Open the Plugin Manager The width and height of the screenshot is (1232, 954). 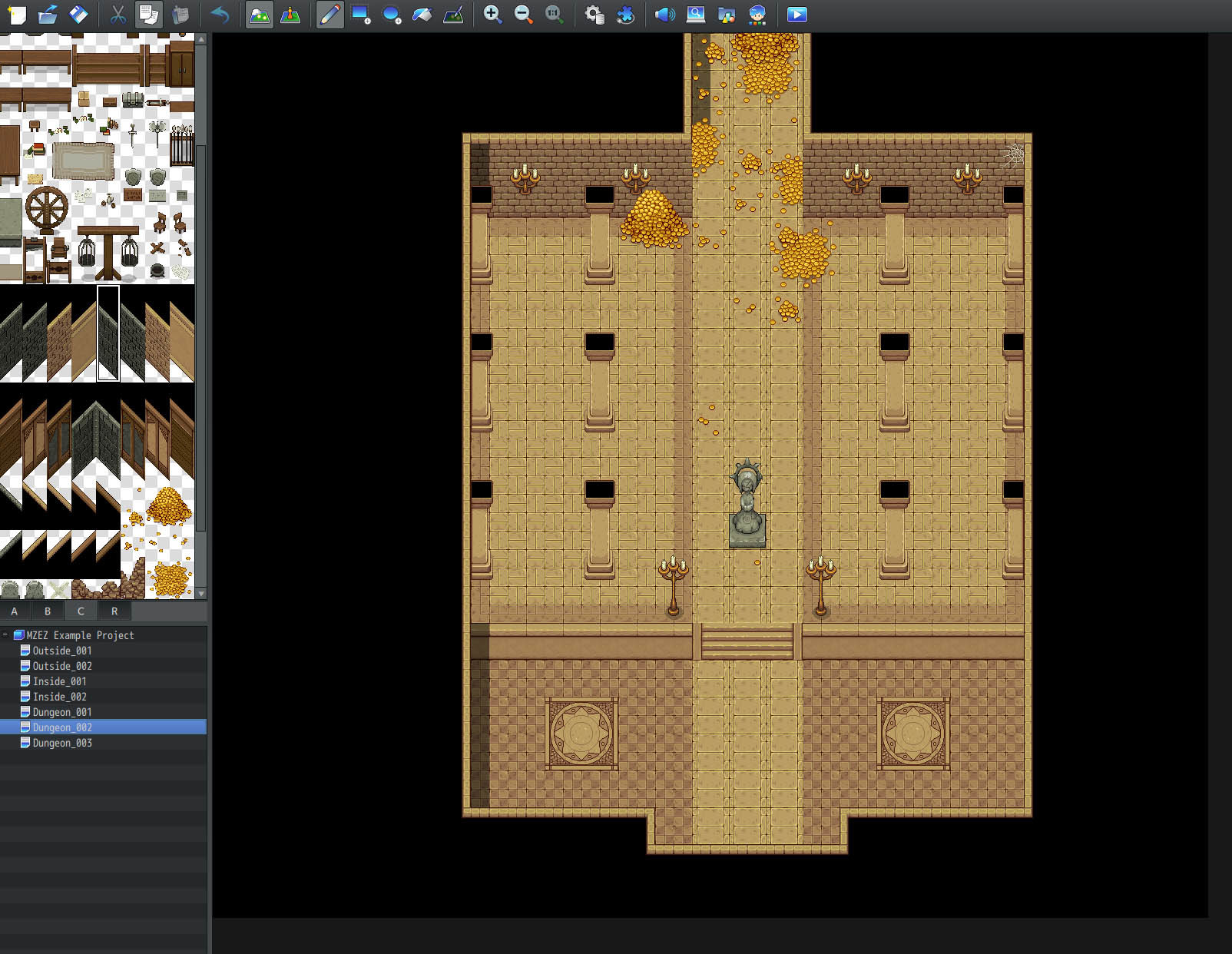pyautogui.click(x=626, y=15)
